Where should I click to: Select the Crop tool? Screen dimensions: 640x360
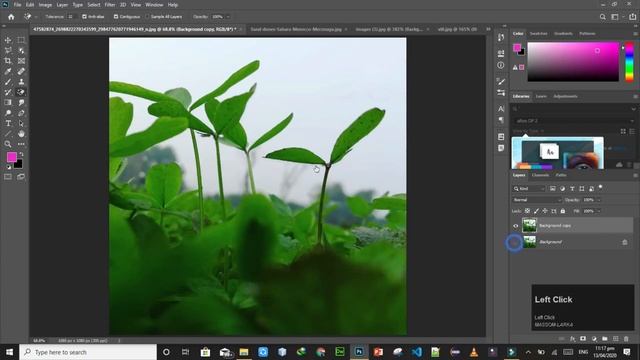click(8, 61)
